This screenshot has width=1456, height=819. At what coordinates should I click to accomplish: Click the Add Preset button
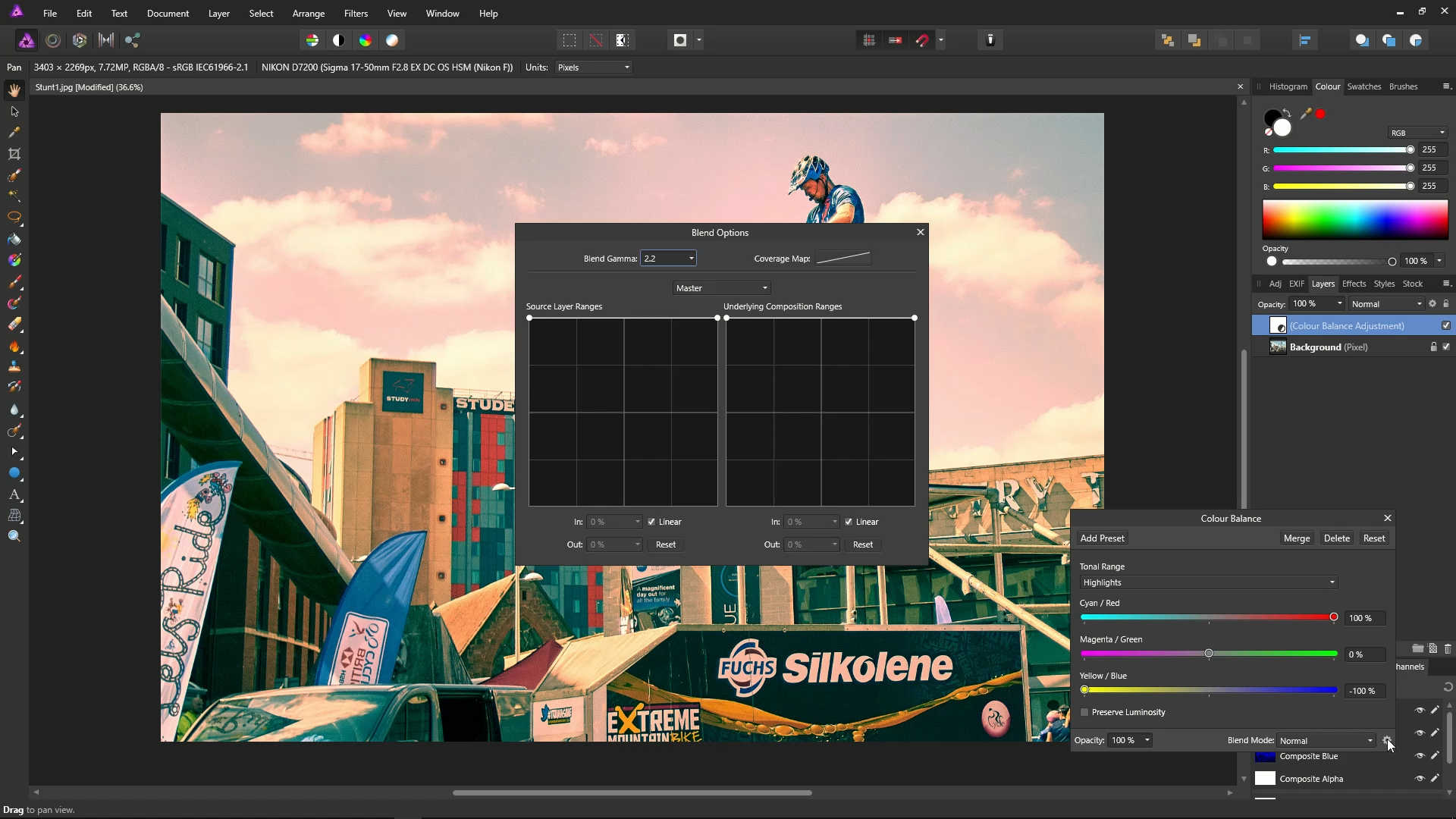(x=1102, y=538)
